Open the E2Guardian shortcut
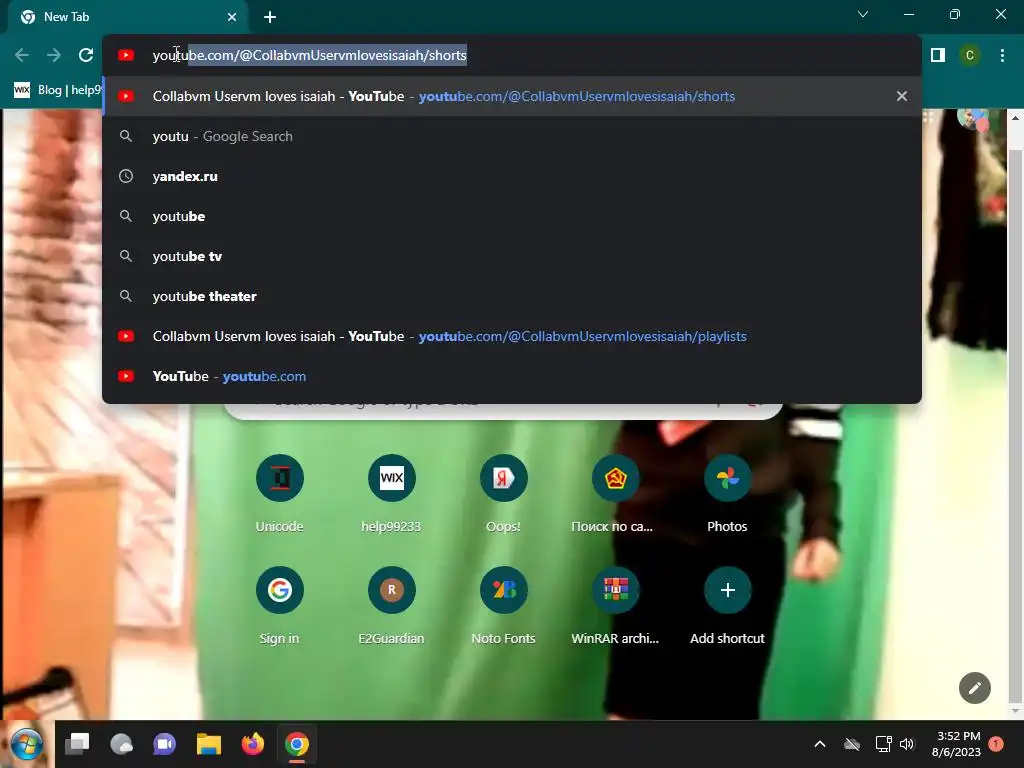 click(x=391, y=607)
